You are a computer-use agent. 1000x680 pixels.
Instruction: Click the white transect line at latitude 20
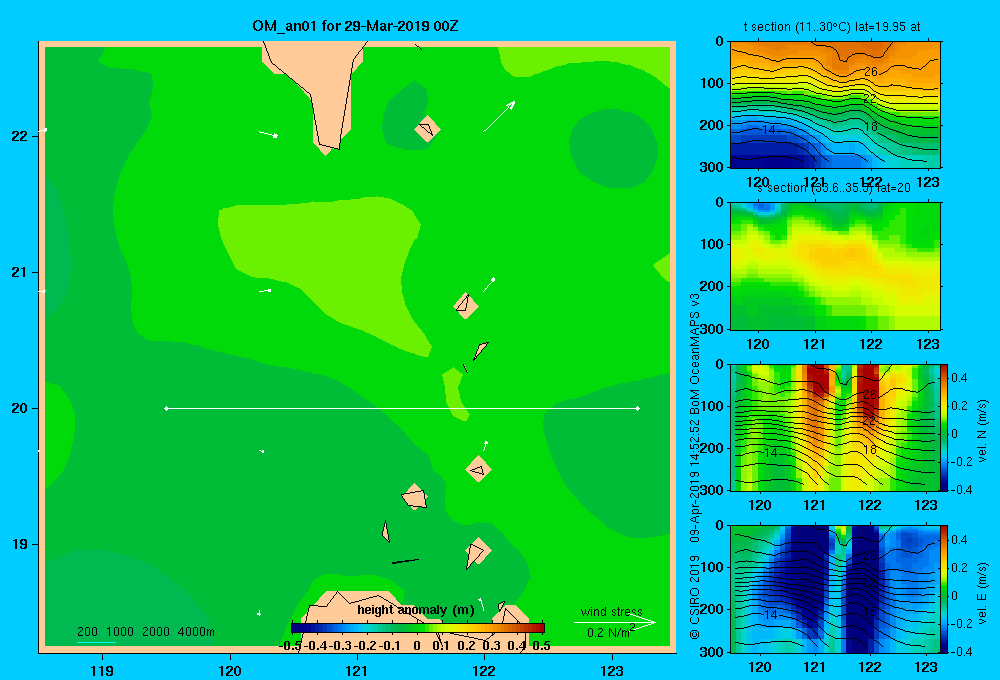point(402,408)
